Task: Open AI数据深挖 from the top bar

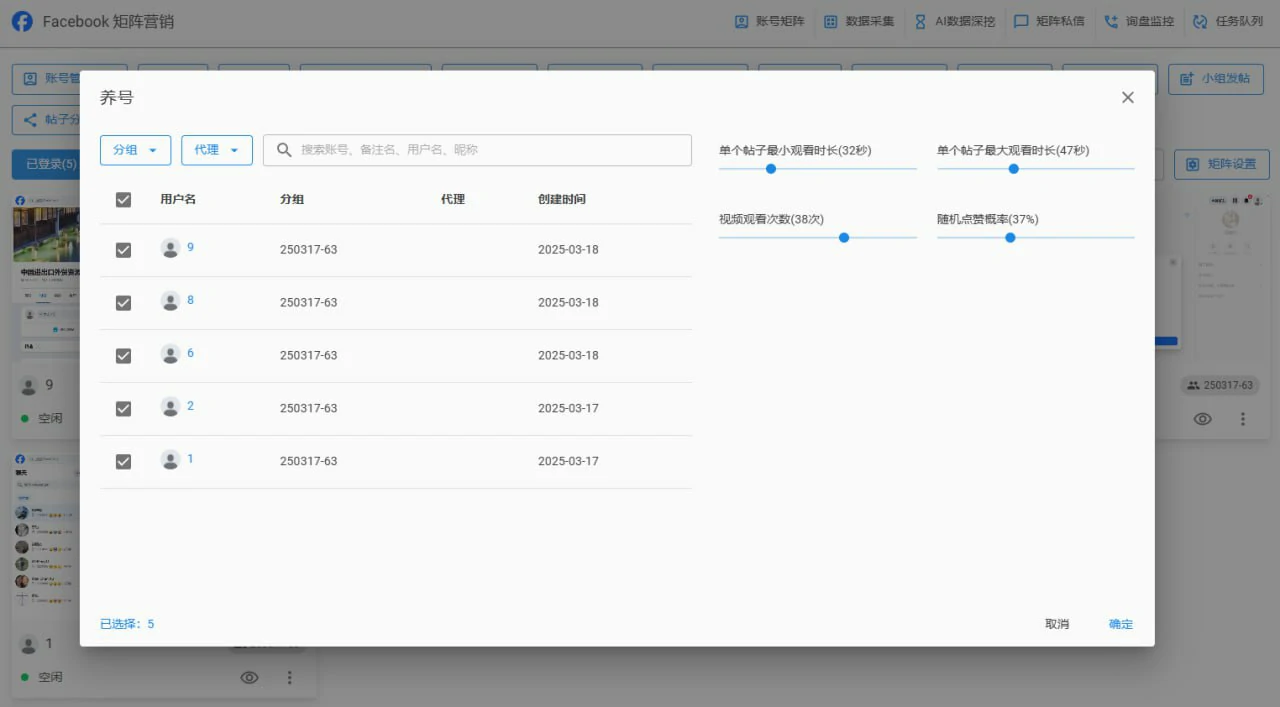Action: [x=954, y=21]
